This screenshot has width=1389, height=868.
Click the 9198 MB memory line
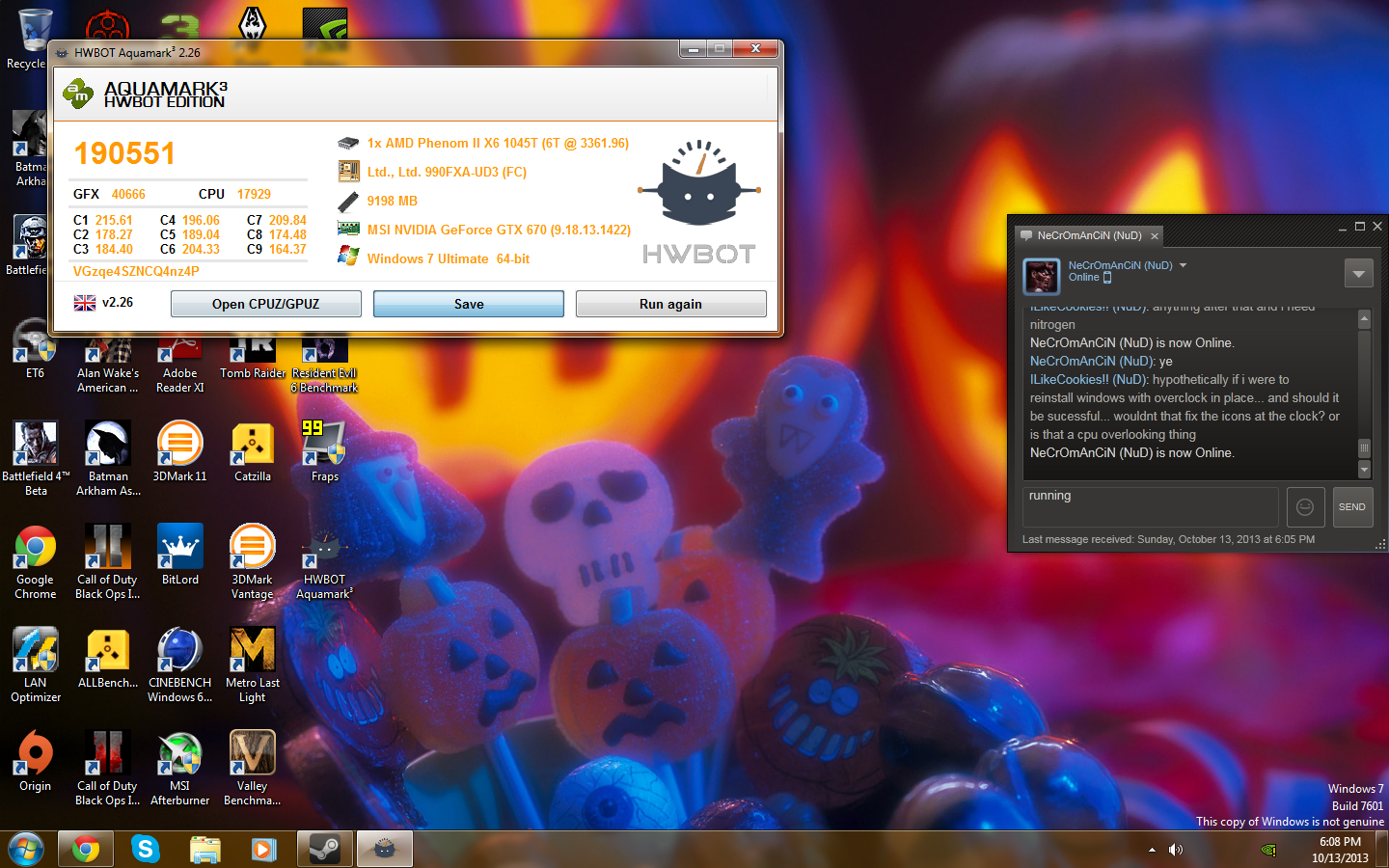click(392, 201)
